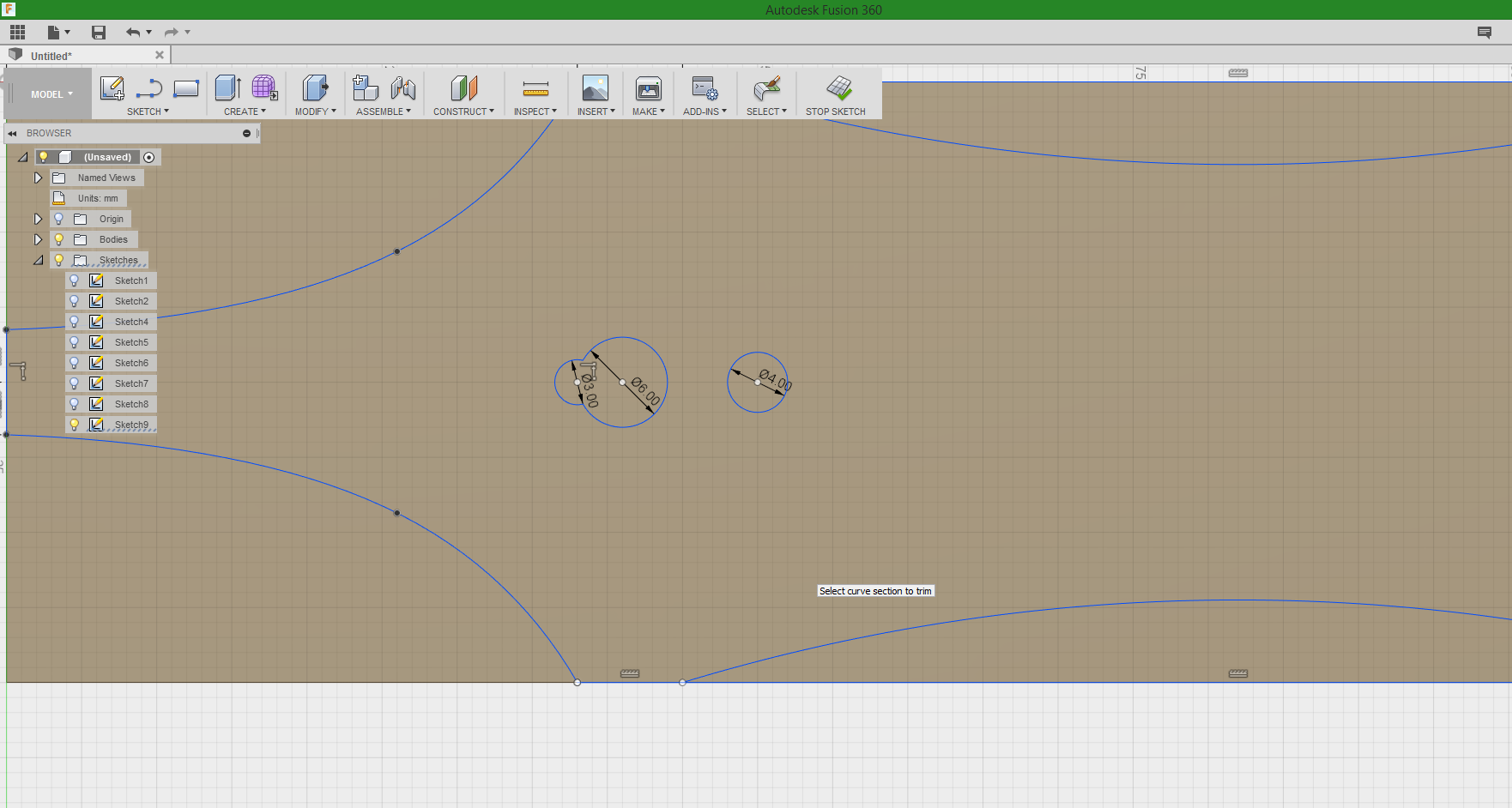Image resolution: width=1512 pixels, height=808 pixels.
Task: Open the MODEL workspace dropdown
Action: click(x=51, y=94)
